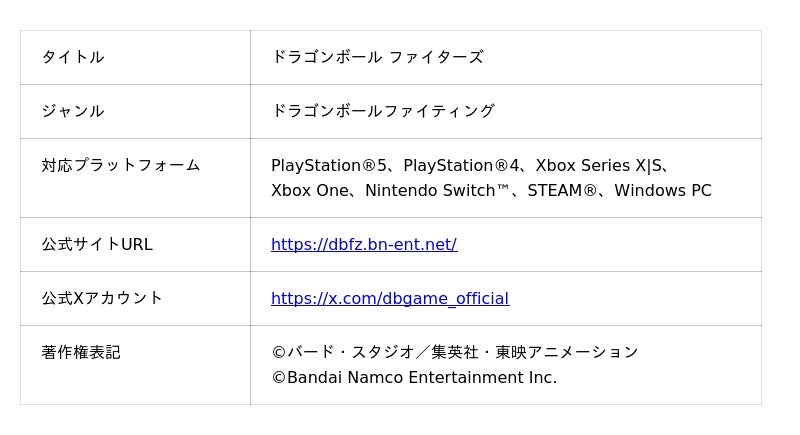Image resolution: width=800 pixels, height=435 pixels.
Task: Click the ©Bandai Namco Entertainment Inc. line
Action: tap(413, 378)
